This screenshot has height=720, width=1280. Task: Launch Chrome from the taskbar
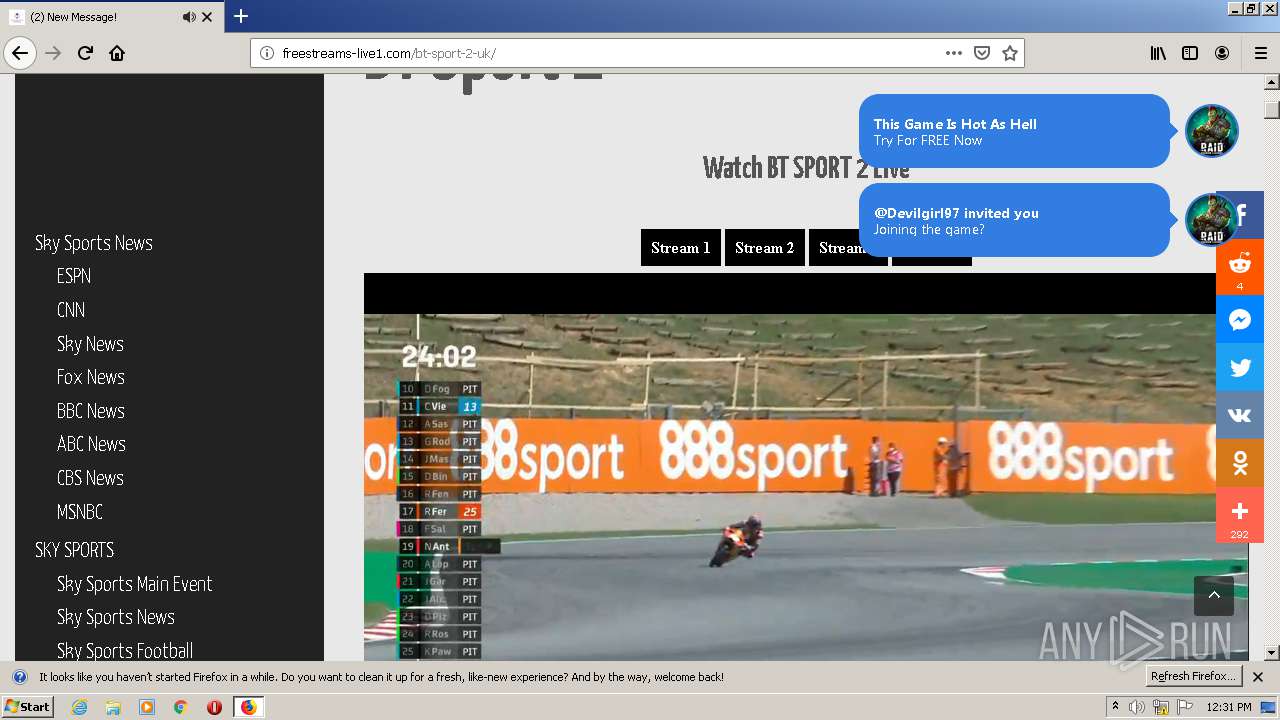(180, 707)
